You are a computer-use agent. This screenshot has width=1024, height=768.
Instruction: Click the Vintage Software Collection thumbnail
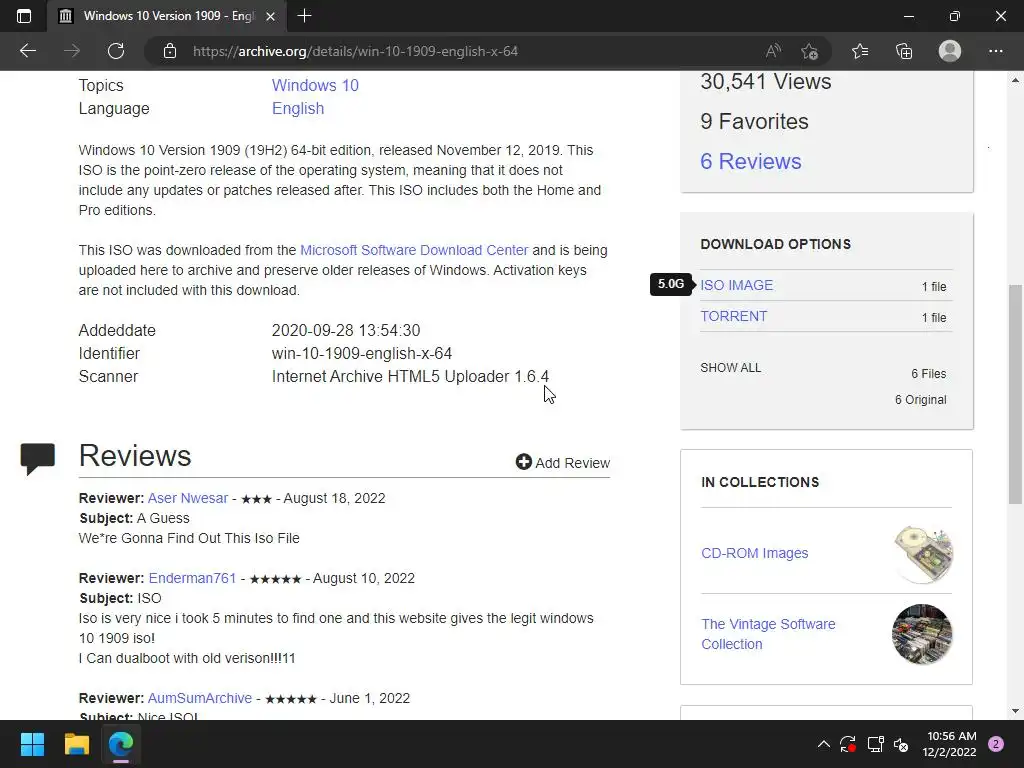[x=922, y=634]
